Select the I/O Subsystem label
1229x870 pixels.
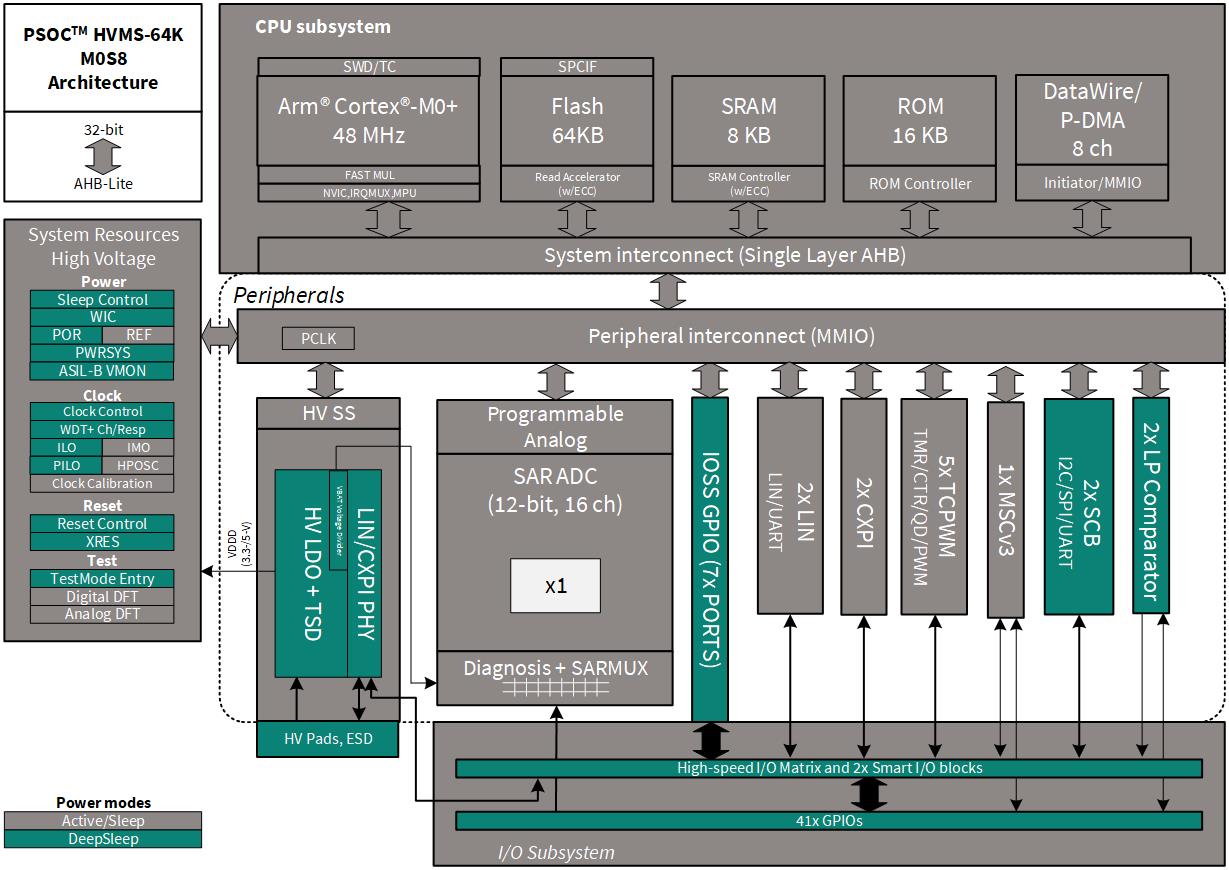tap(556, 853)
